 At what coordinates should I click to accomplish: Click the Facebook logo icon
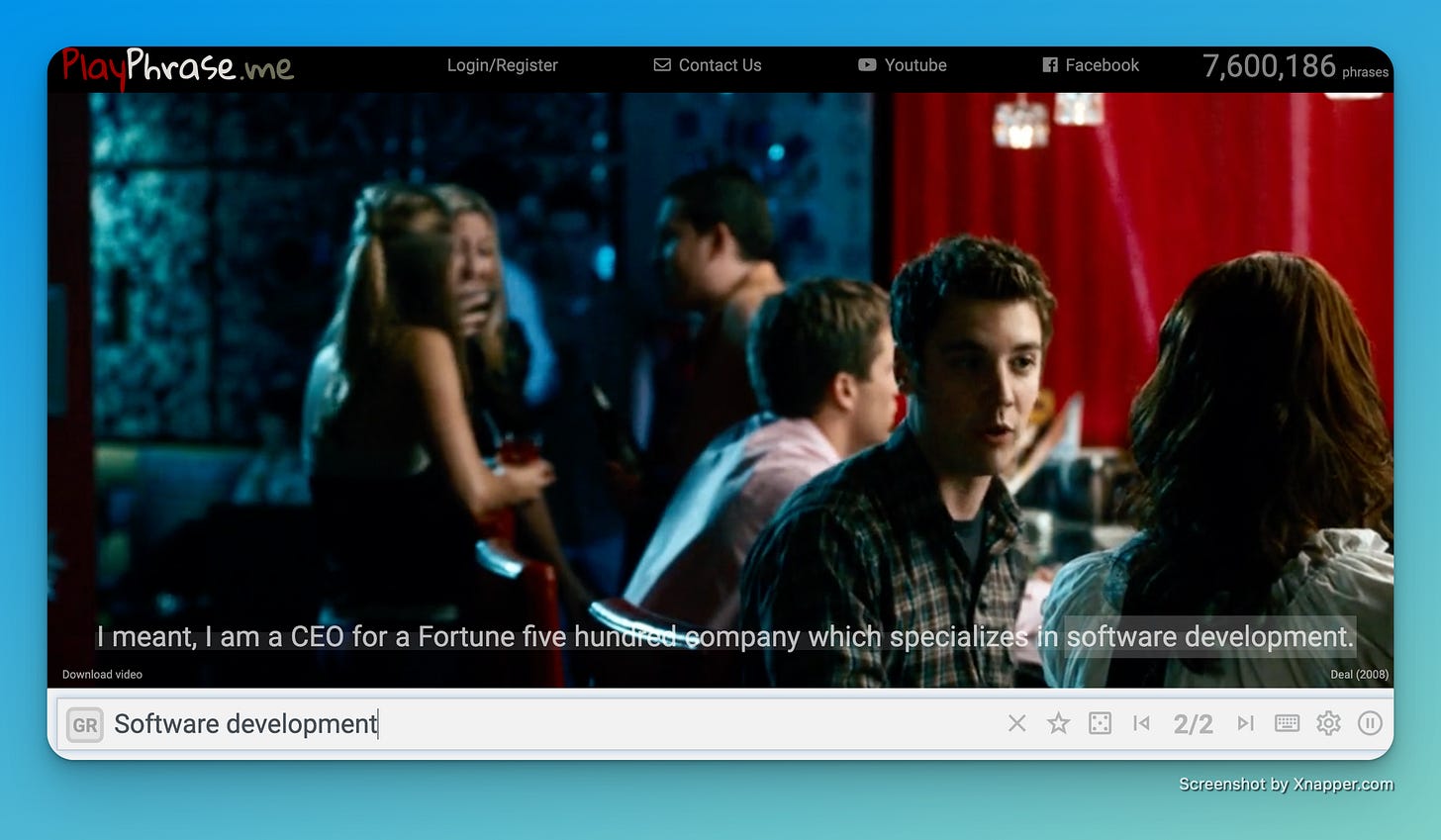coord(1050,65)
